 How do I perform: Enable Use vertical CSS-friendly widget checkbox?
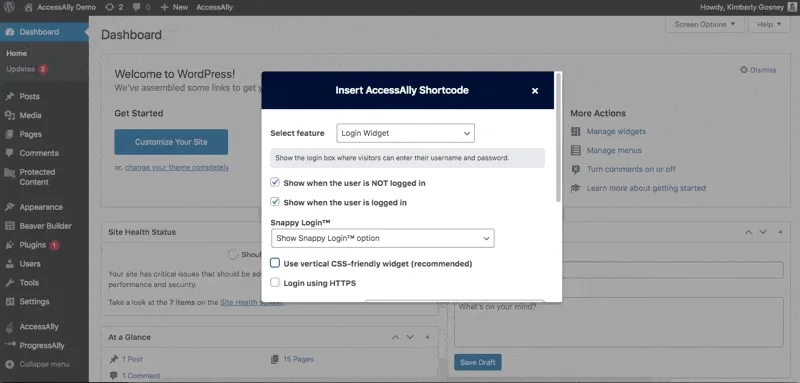[x=275, y=263]
